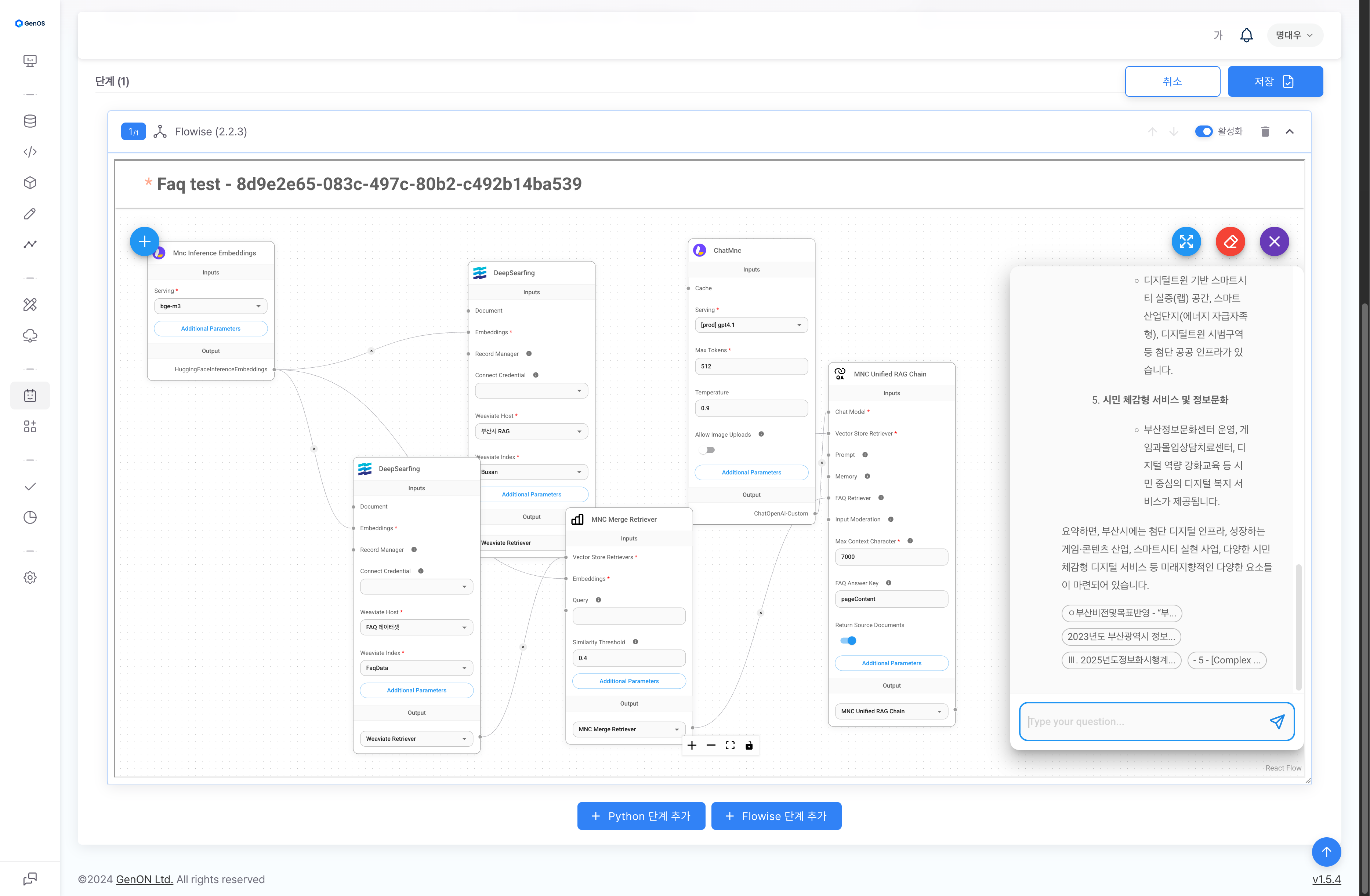Open the bge-m3 Serving dropdown
The image size is (1370, 896).
pyautogui.click(x=211, y=306)
